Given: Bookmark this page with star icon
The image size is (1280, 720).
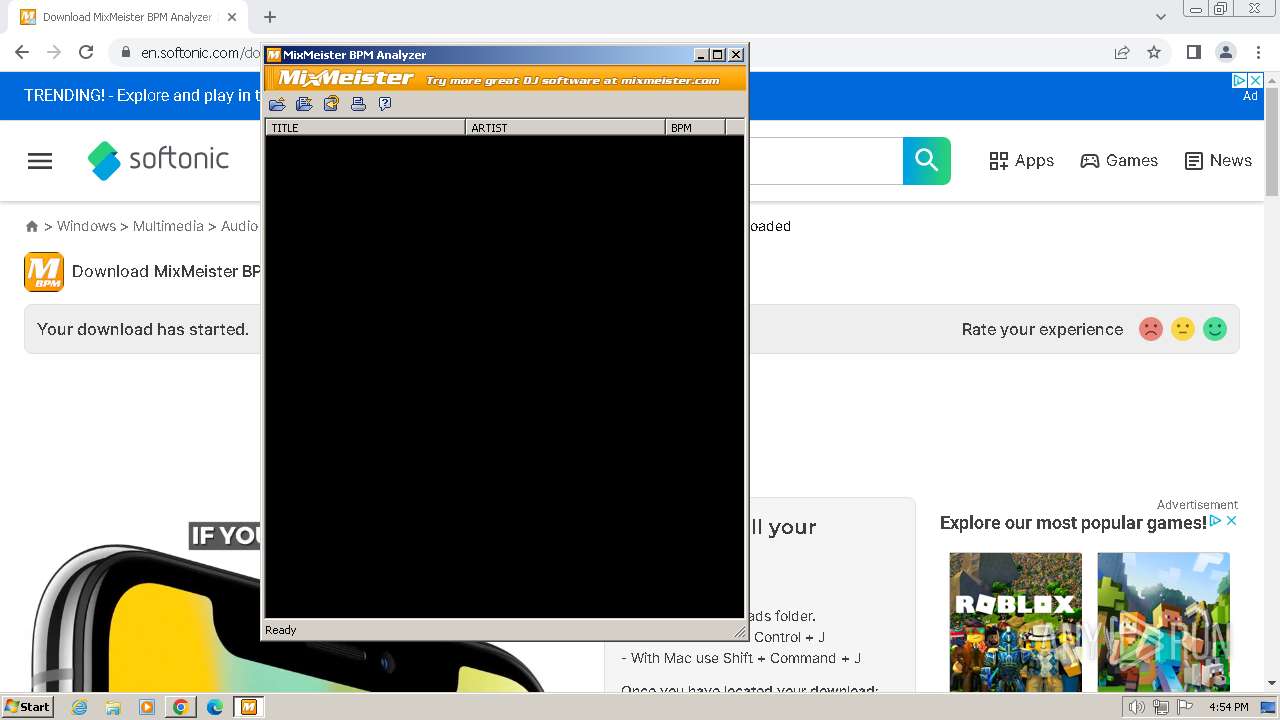Looking at the screenshot, I should click(1154, 52).
